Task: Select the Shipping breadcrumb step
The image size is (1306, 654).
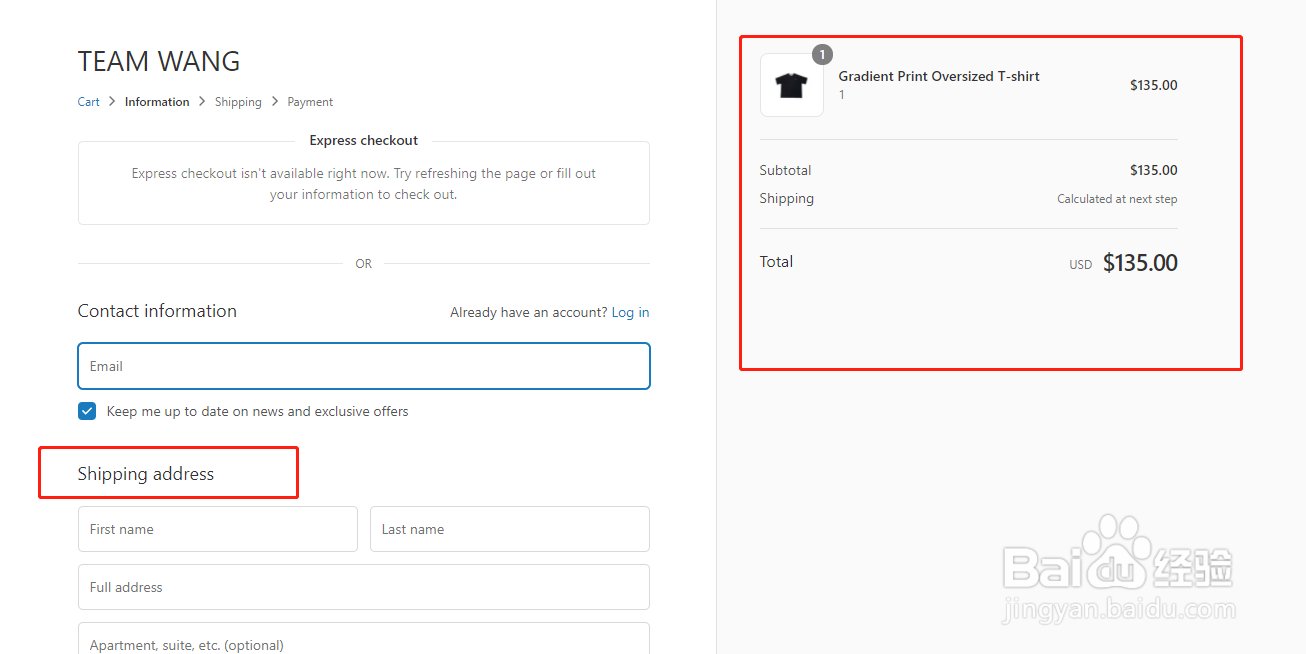Action: (238, 102)
